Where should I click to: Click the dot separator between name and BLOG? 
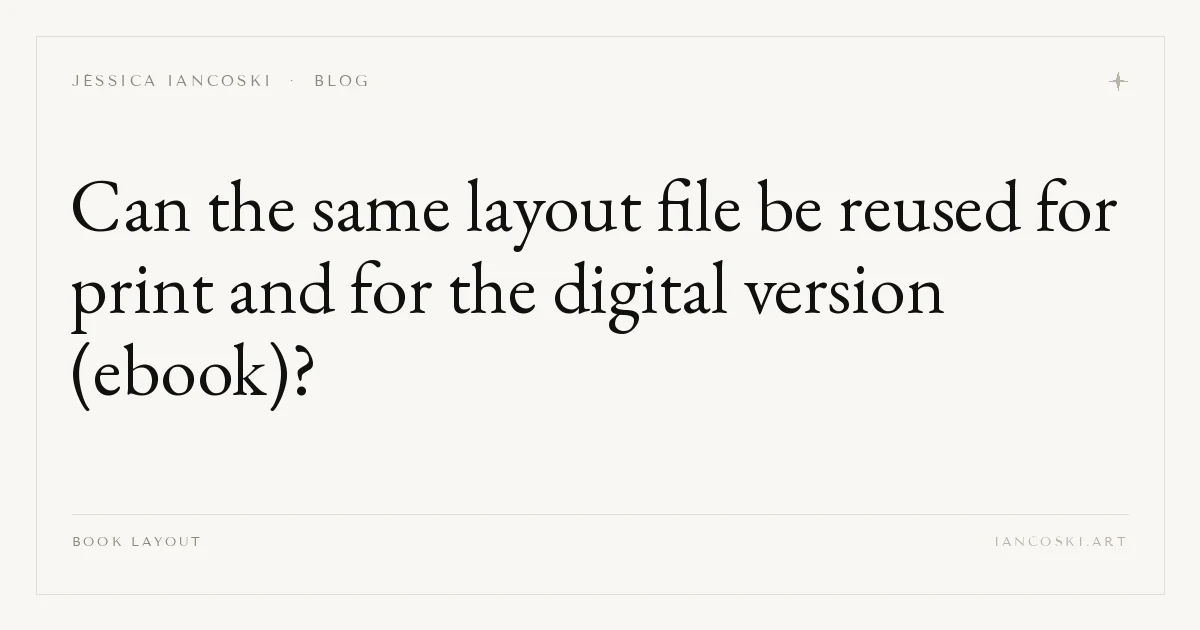[292, 81]
